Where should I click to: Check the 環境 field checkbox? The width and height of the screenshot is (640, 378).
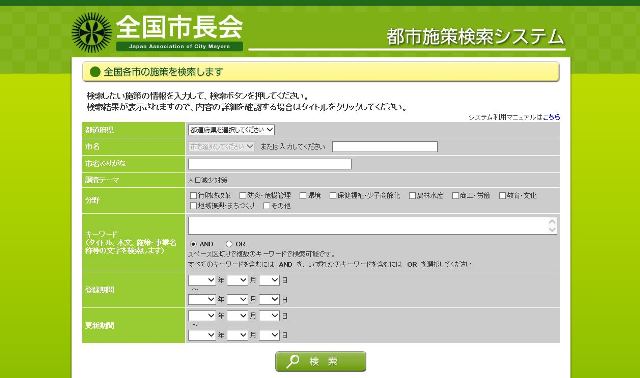302,196
